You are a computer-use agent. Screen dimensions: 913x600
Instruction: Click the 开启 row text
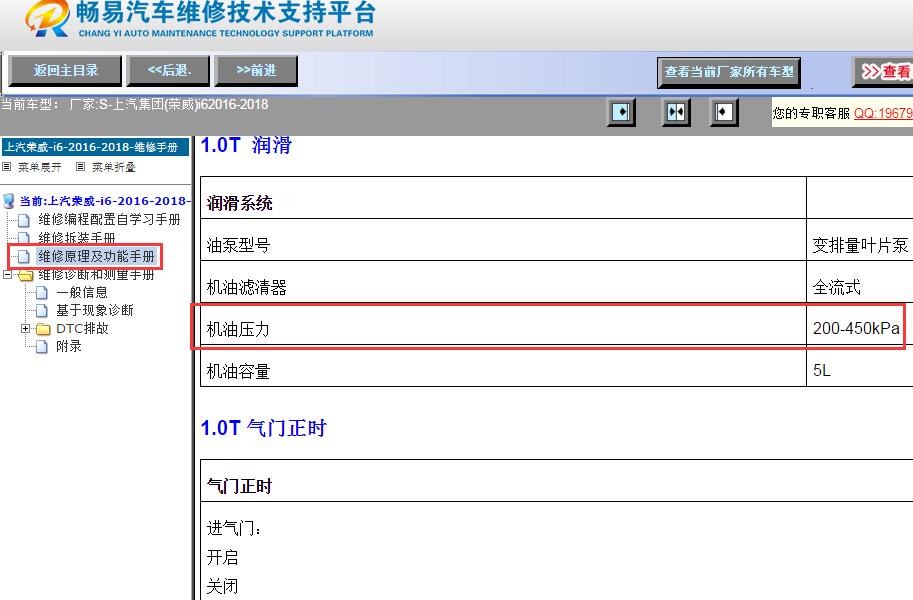(x=222, y=557)
